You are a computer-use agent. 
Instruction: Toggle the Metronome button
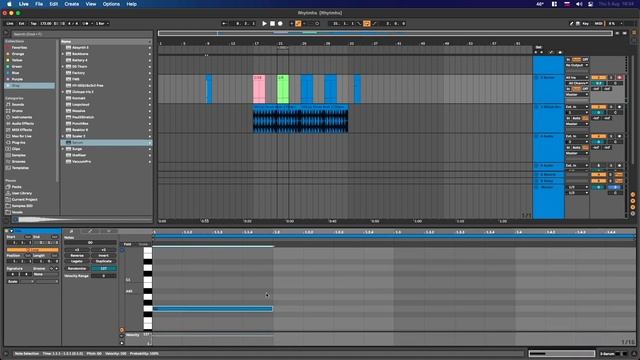tap(85, 24)
